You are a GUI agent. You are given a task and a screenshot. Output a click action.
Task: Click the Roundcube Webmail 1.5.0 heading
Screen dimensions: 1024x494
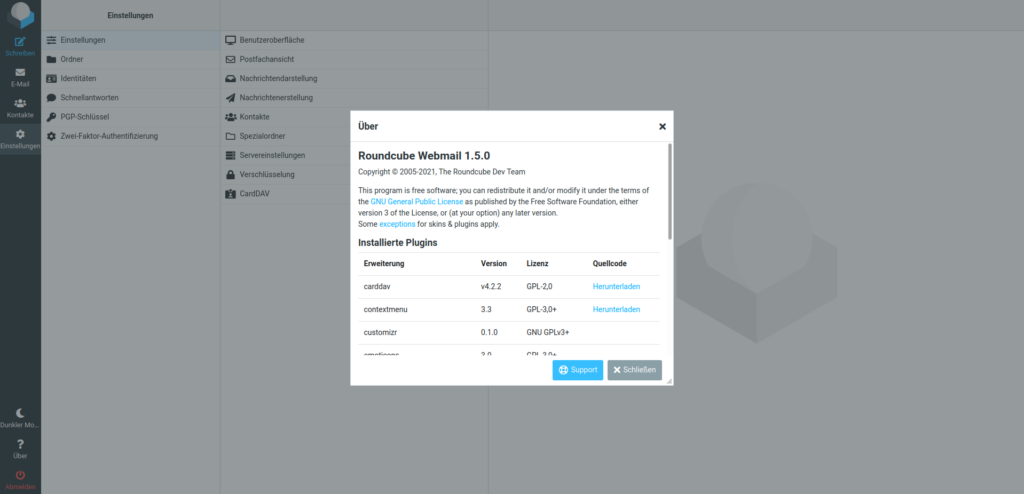(x=424, y=156)
